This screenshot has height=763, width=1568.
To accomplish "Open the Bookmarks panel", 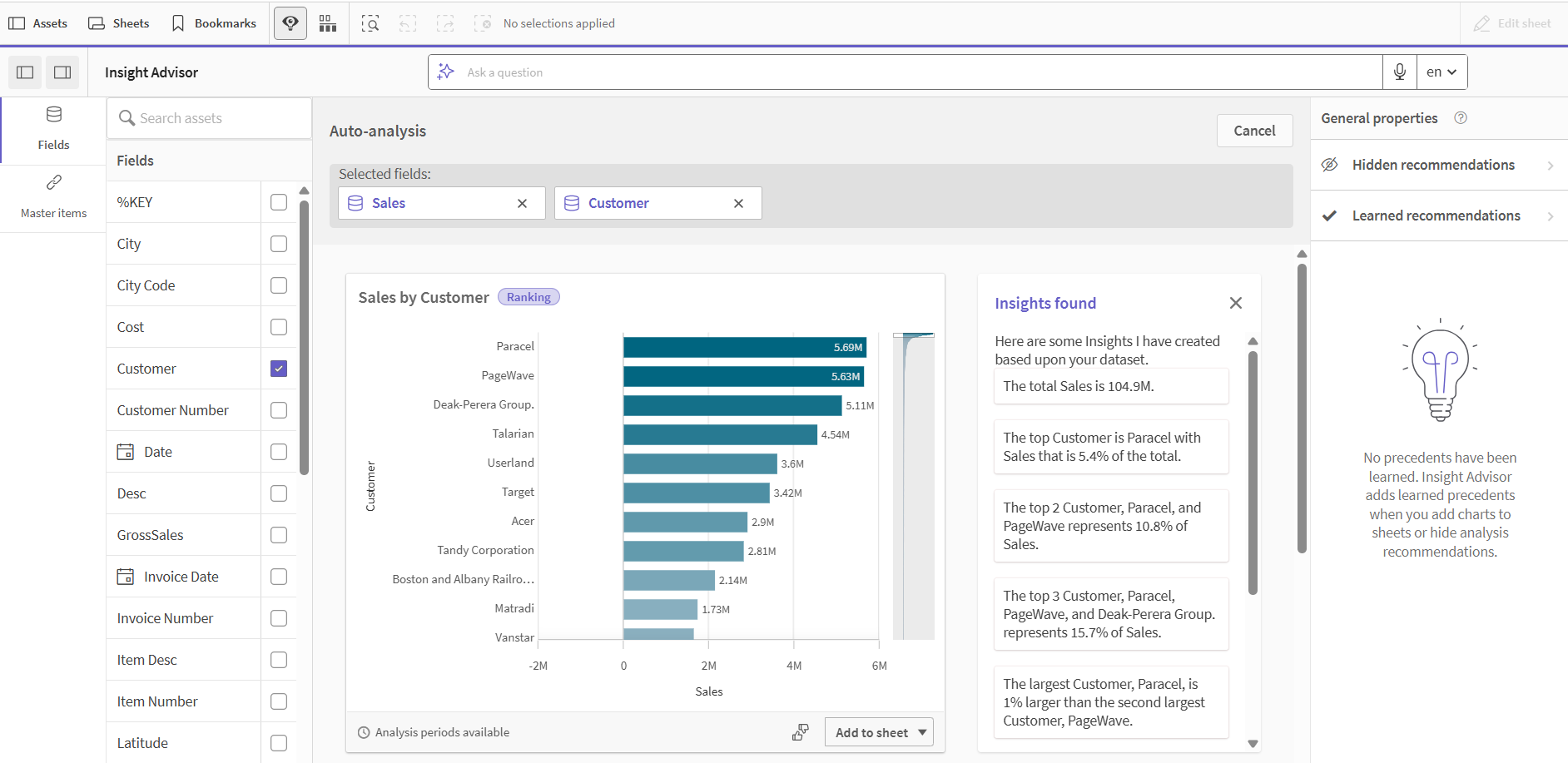I will (213, 22).
